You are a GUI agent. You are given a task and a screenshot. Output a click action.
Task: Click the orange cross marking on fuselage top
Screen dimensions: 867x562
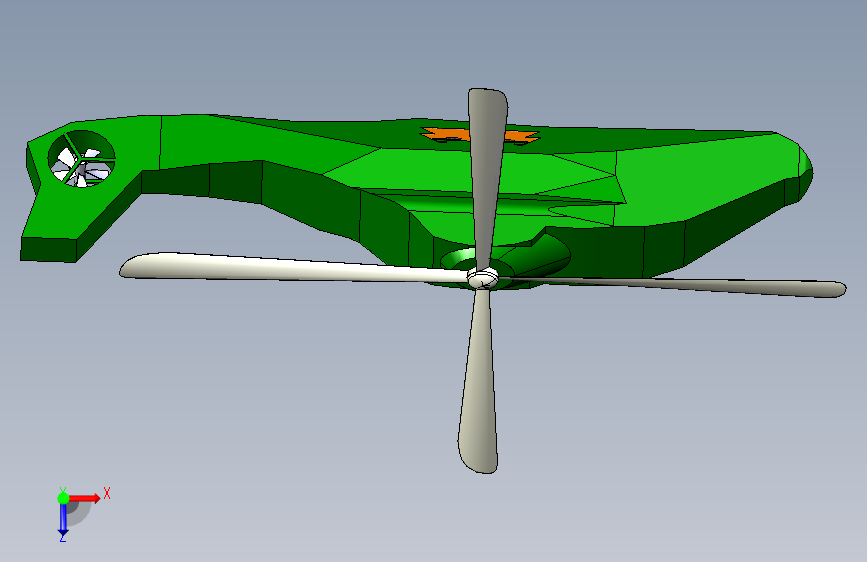click(479, 135)
